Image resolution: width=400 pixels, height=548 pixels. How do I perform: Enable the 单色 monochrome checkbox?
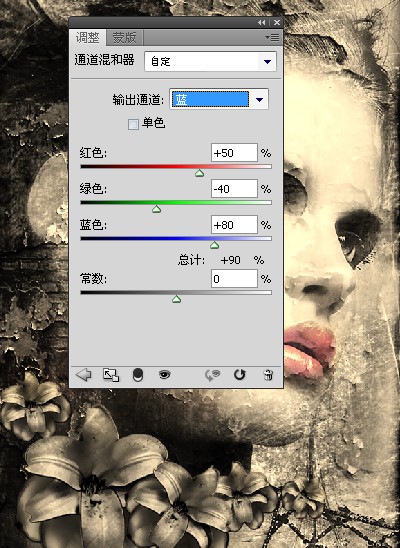click(133, 124)
